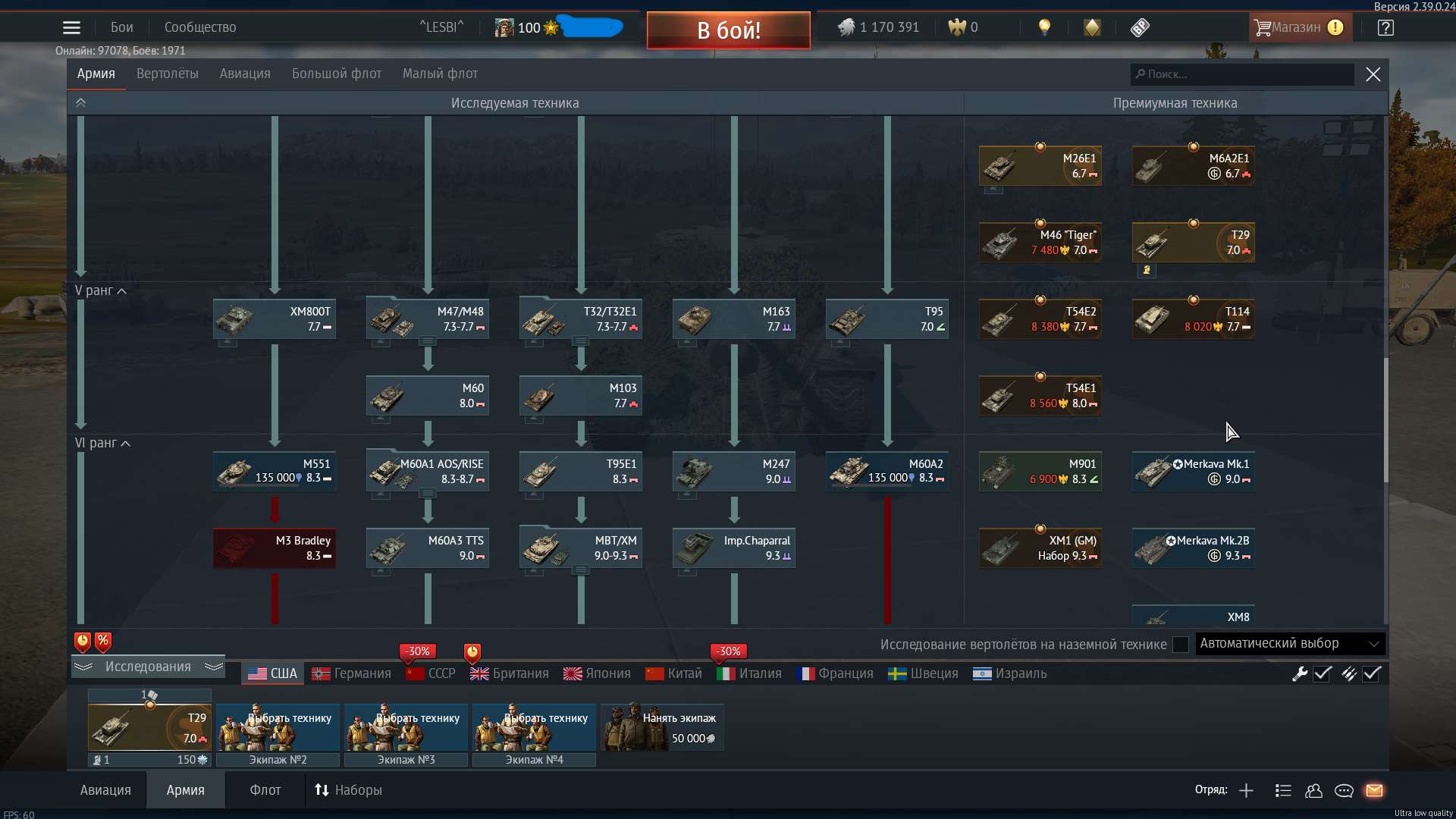Select the Merkava Mk.2B premium card
Image resolution: width=1456 pixels, height=819 pixels.
point(1194,548)
